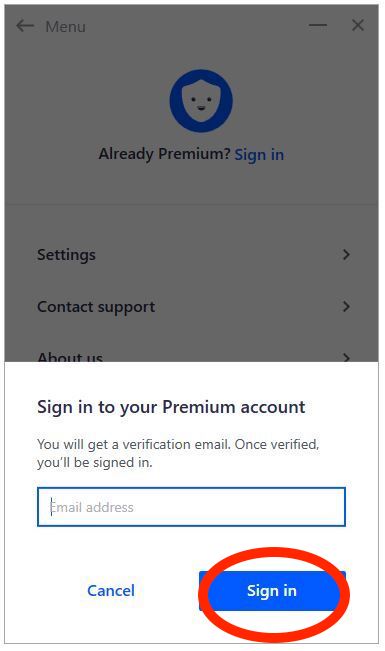
Task: Click the Sign in link beside Already Premium
Action: 259,155
